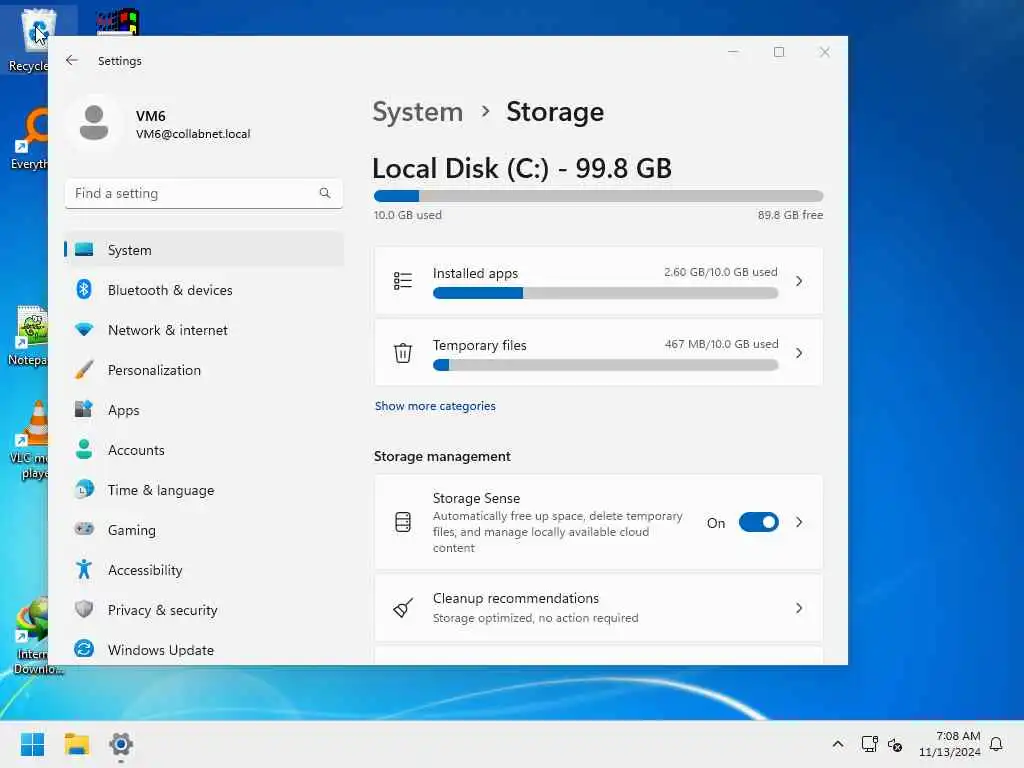The height and width of the screenshot is (768, 1024).
Task: Click the 89.8 GB free label
Action: click(790, 215)
